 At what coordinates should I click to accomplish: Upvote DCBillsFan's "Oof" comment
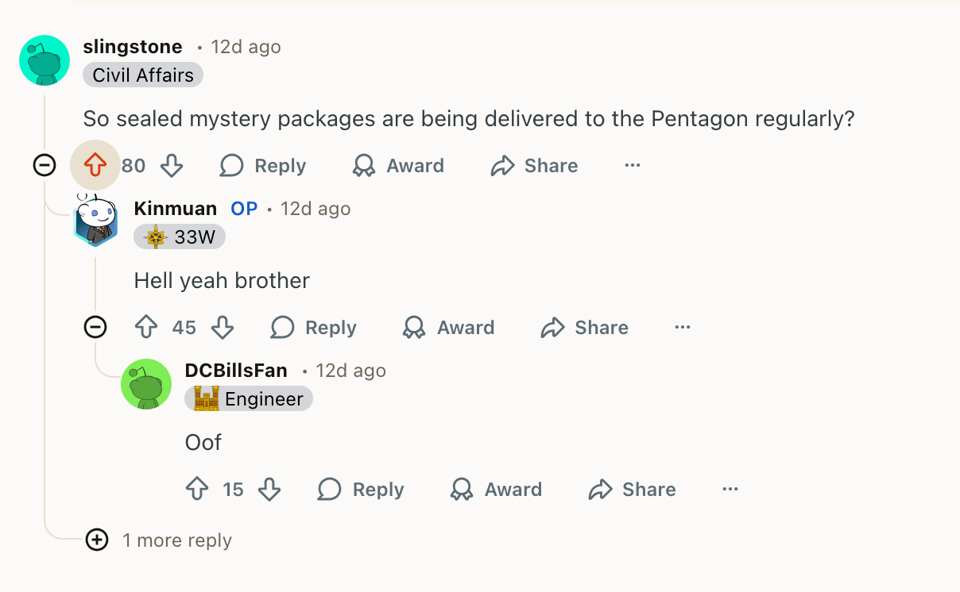point(197,489)
